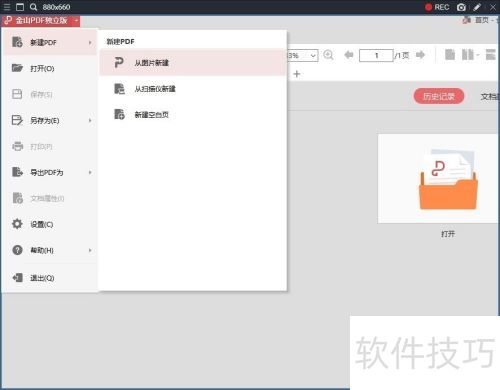Start recording with the REC button
The height and width of the screenshot is (390, 500).
click(x=437, y=7)
